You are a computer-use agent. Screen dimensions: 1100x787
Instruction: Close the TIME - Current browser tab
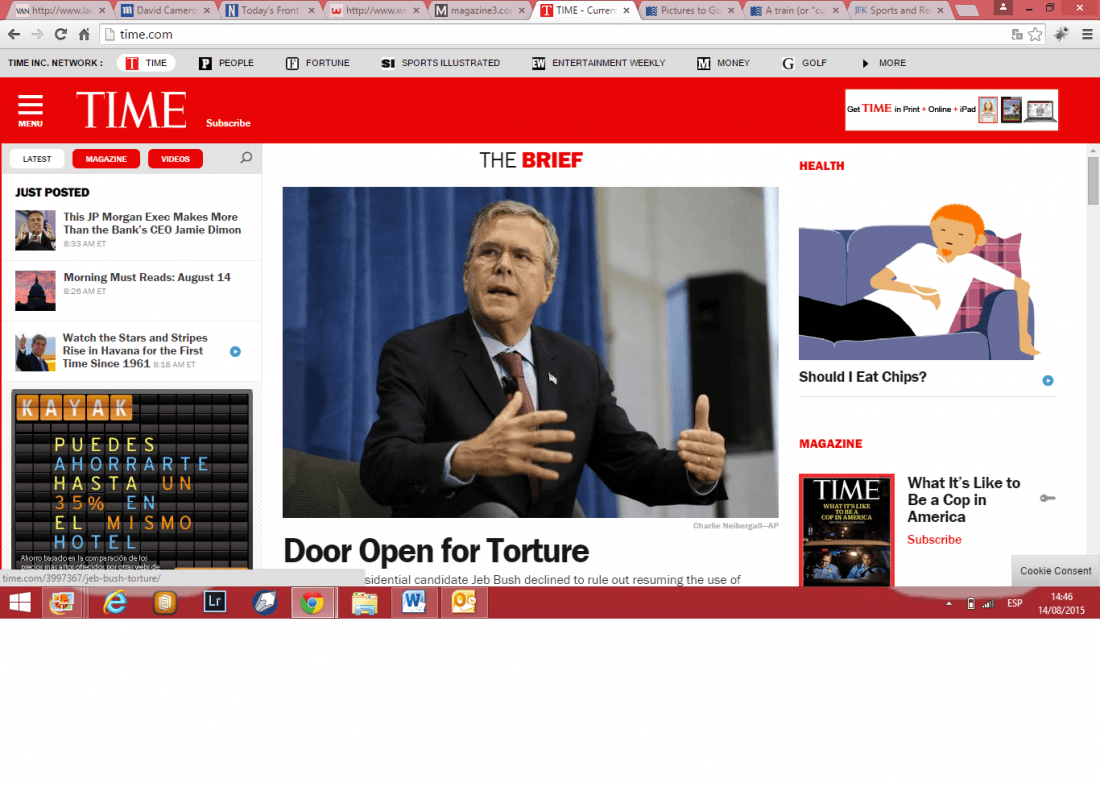click(x=626, y=11)
